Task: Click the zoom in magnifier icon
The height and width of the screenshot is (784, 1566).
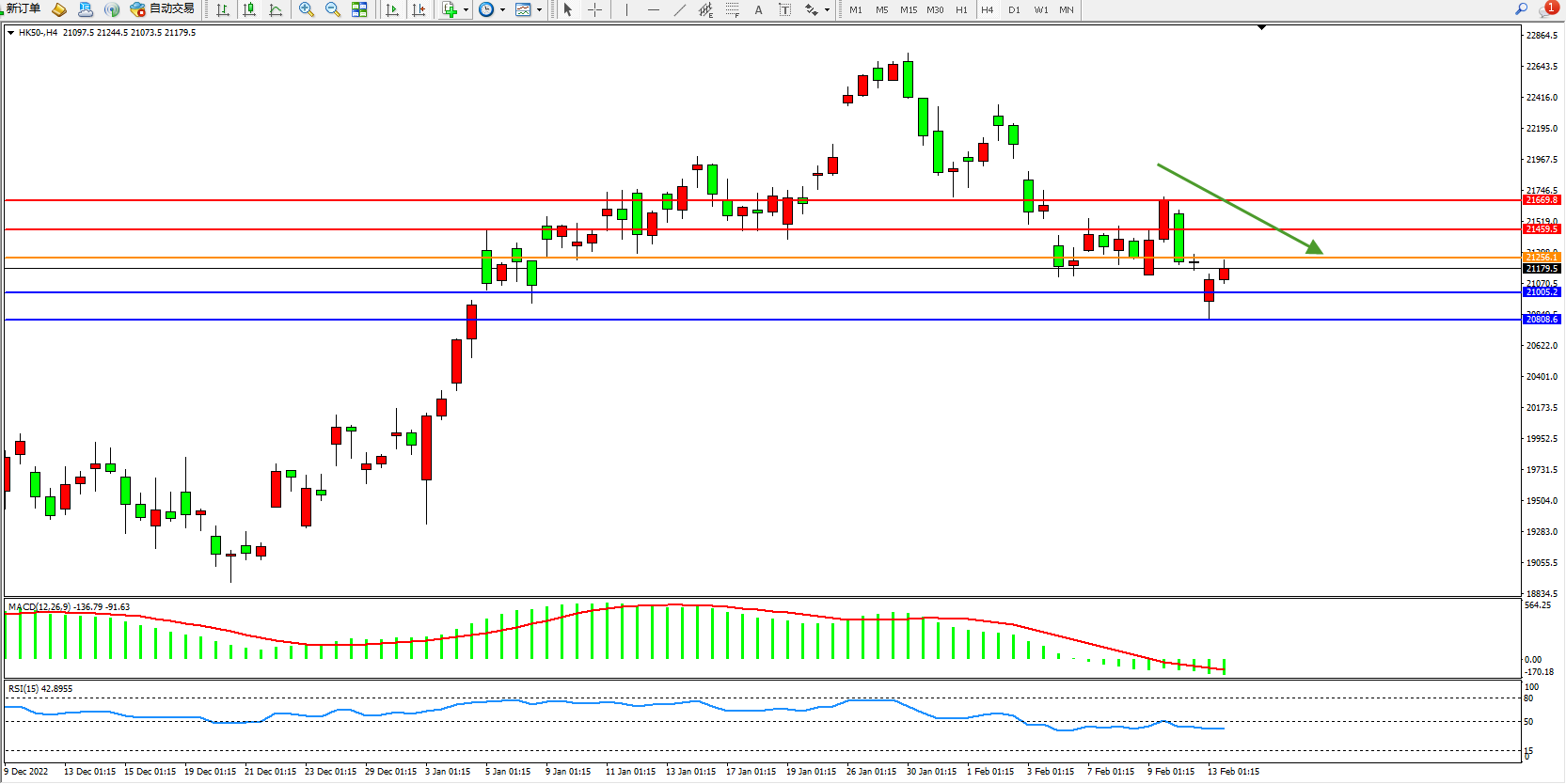Action: 306,9
